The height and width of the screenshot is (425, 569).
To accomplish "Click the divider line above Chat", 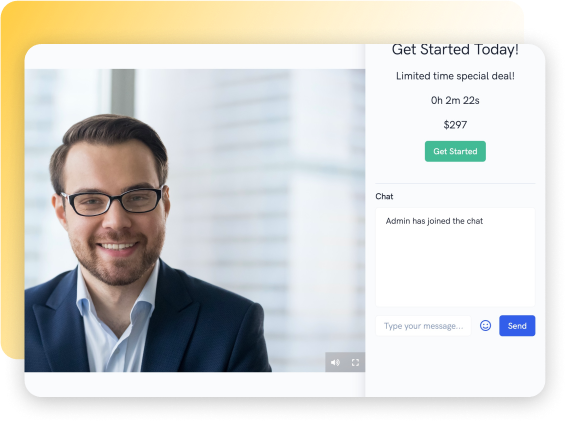I will [455, 184].
